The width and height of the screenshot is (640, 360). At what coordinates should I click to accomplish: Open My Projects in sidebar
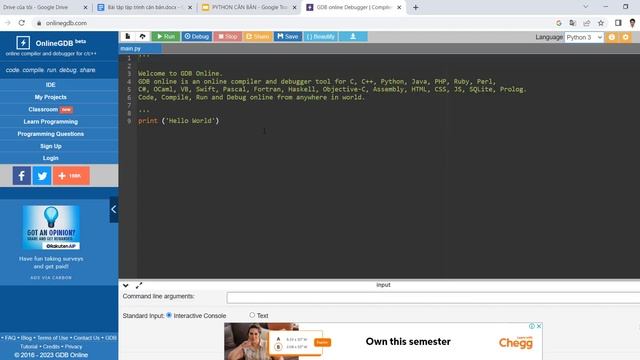[51, 97]
